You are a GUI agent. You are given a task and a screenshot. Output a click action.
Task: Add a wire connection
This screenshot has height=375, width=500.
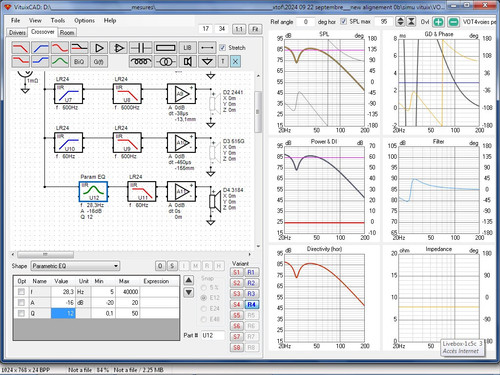(x=207, y=48)
